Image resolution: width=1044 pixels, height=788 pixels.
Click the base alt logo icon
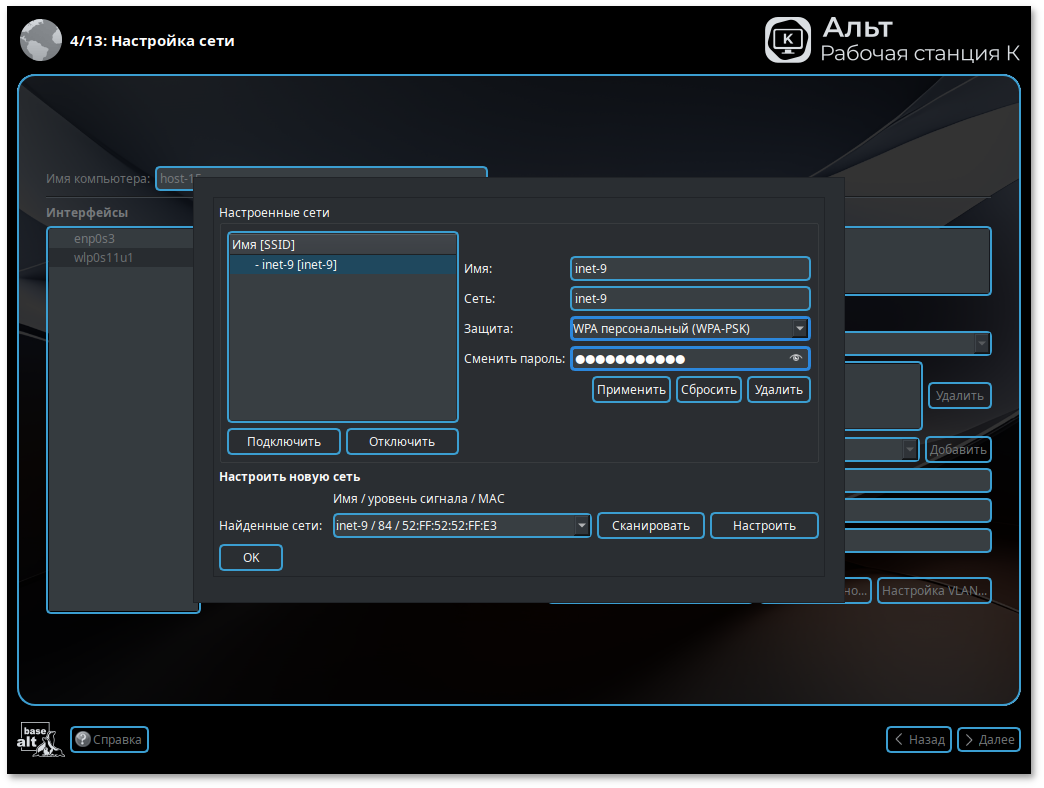(41, 739)
